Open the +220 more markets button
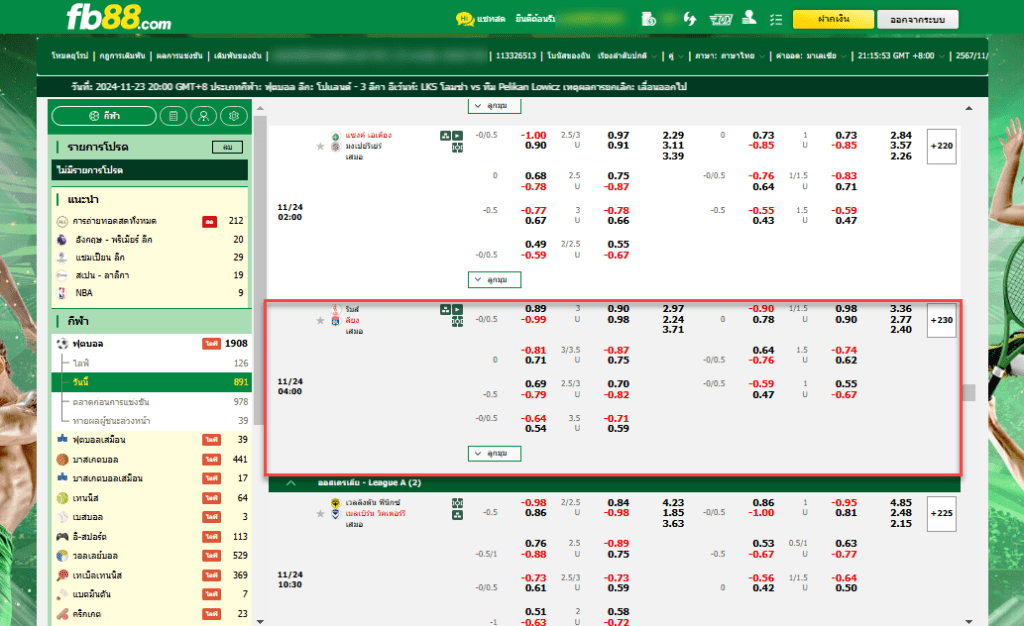Screen dimensions: 1024x626 (x=941, y=146)
